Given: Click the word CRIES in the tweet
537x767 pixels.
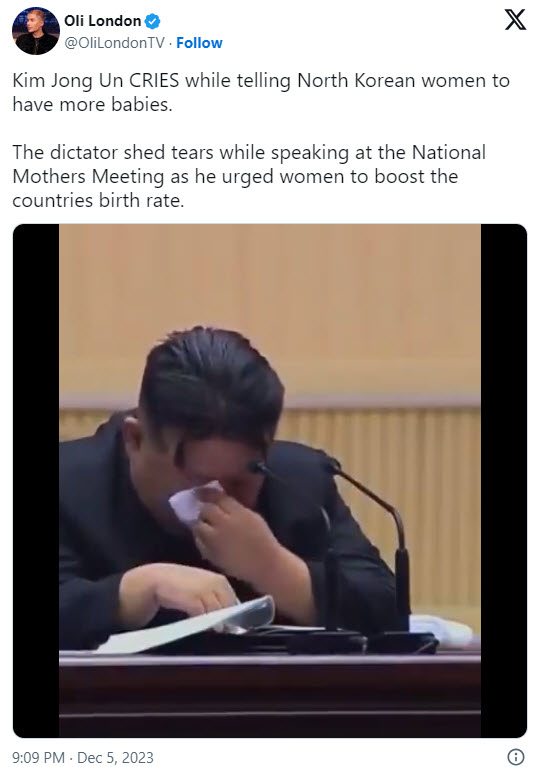Looking at the screenshot, I should tap(154, 81).
